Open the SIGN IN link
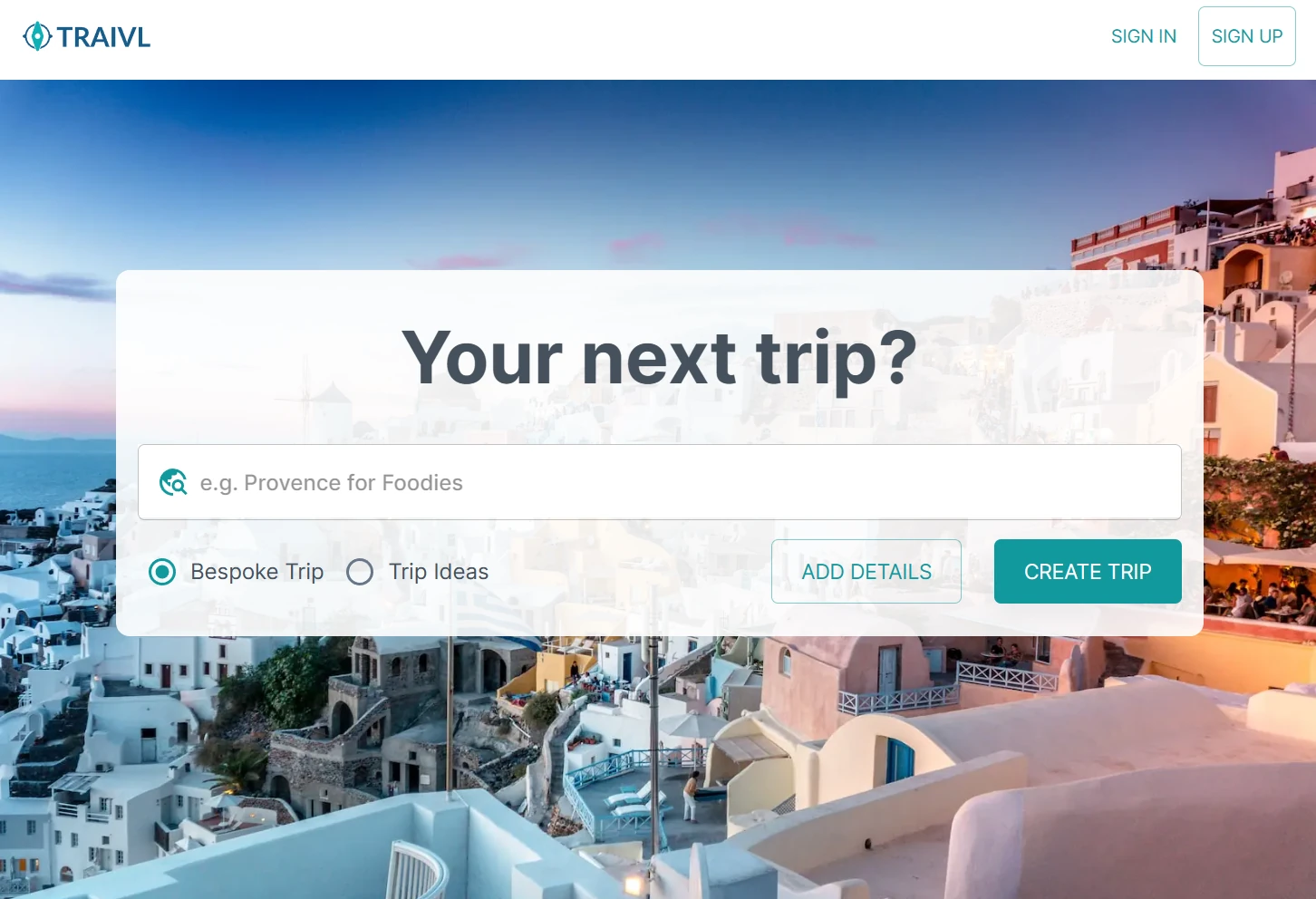 coord(1144,36)
